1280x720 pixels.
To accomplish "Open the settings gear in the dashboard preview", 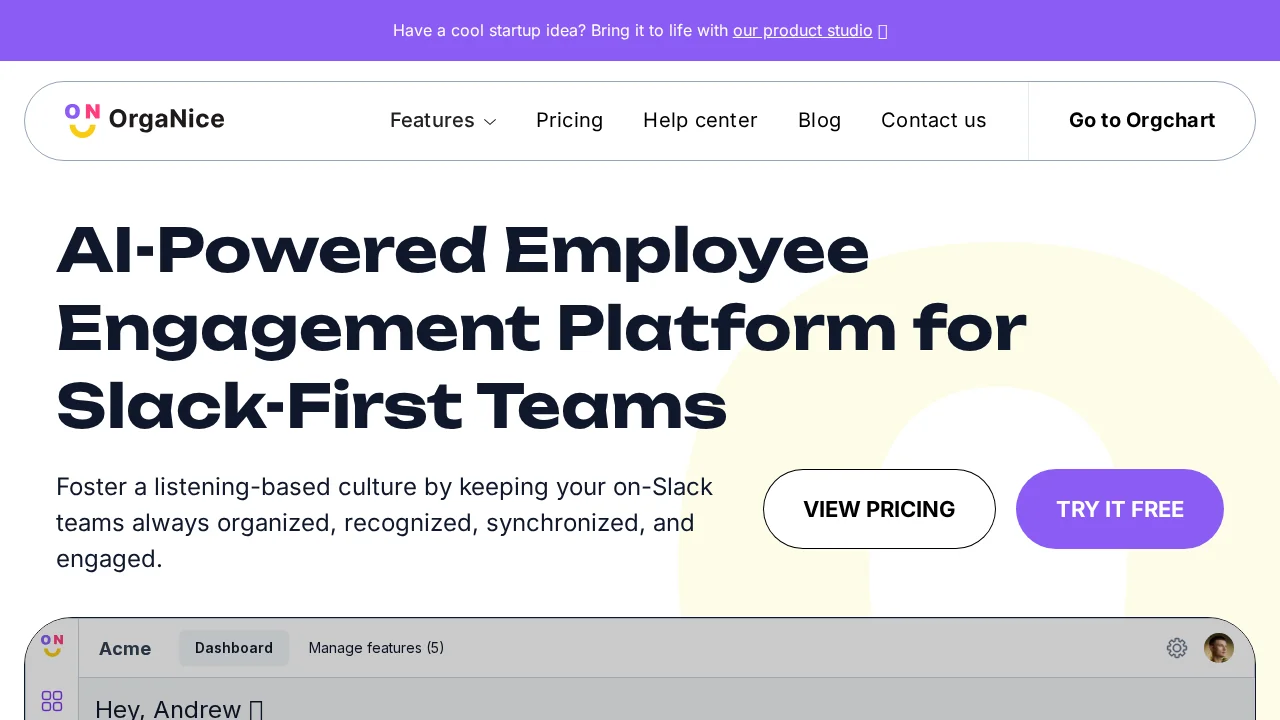I will click(1177, 648).
